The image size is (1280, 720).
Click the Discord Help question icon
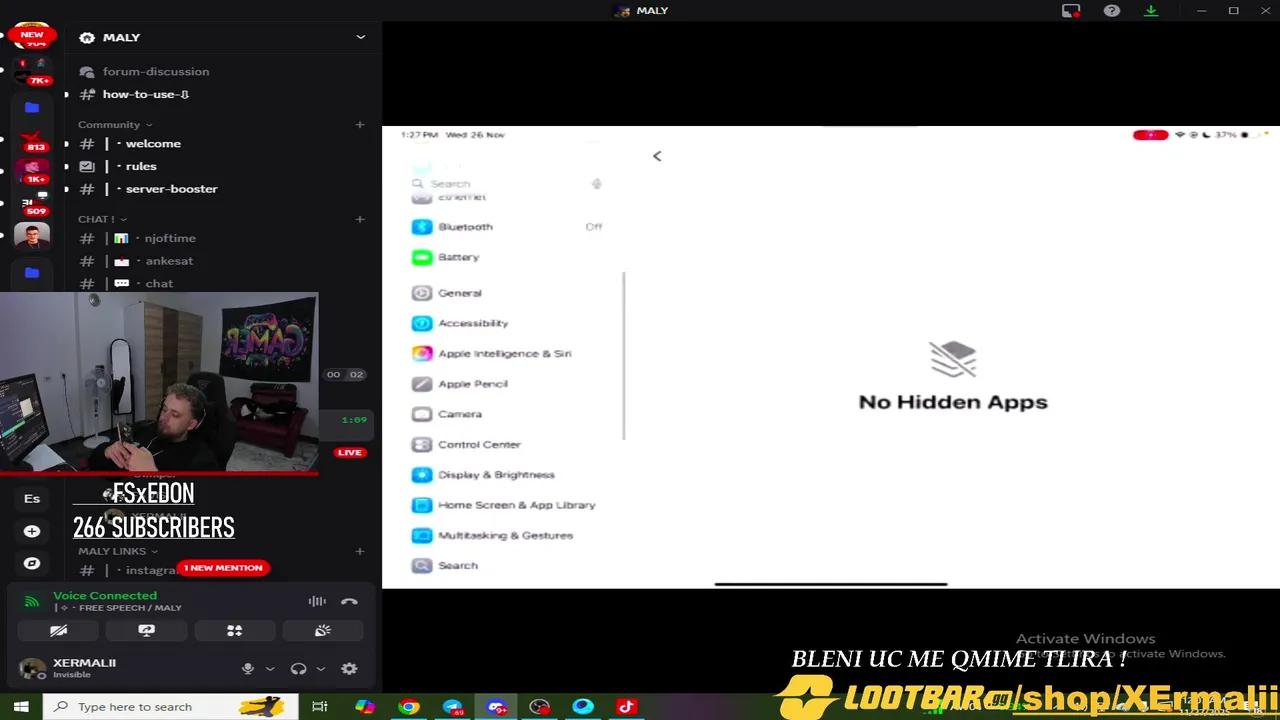tap(1111, 11)
